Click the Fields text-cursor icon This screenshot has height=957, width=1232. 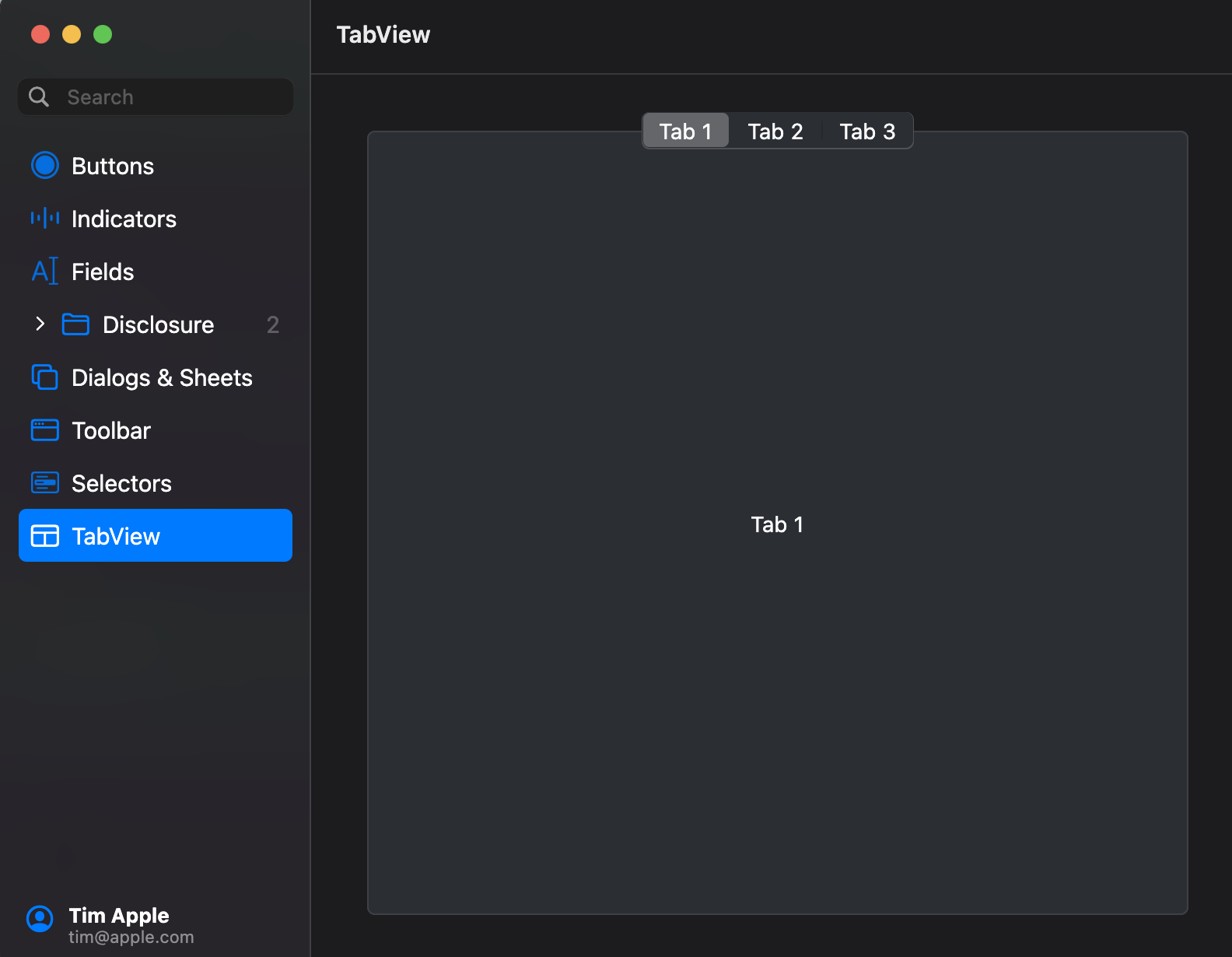pos(45,271)
